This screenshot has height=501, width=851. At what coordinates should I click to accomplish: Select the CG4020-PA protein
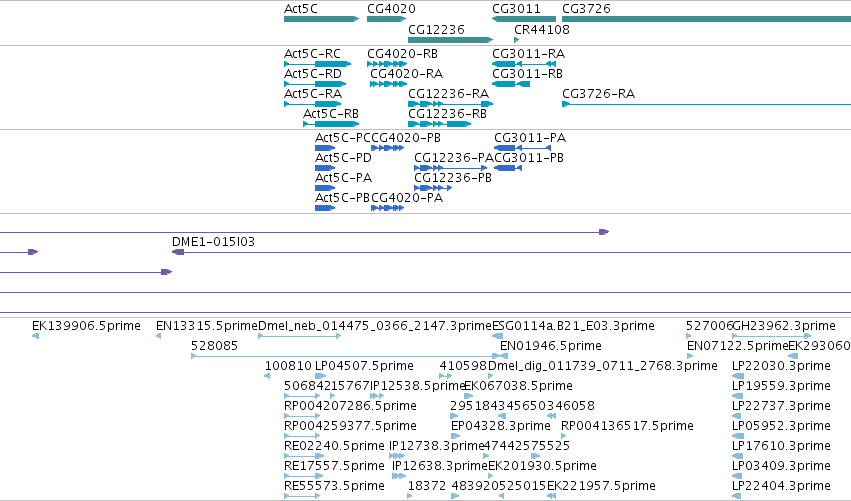click(x=388, y=208)
